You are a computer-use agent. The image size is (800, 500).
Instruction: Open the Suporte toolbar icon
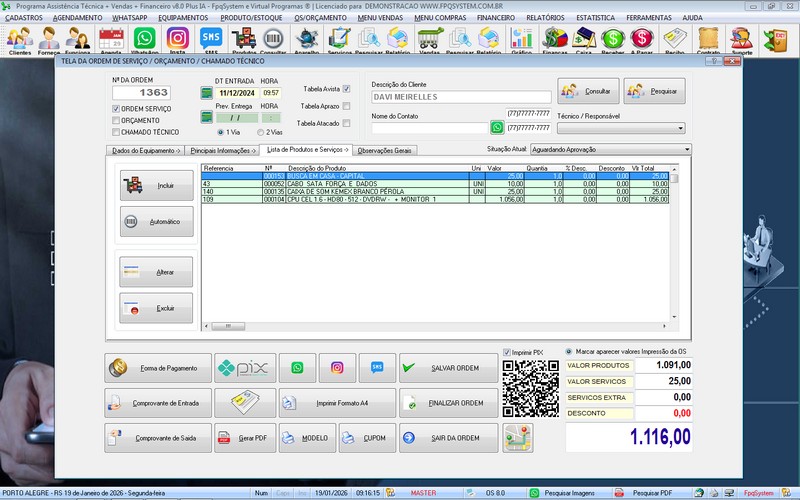[x=741, y=40]
